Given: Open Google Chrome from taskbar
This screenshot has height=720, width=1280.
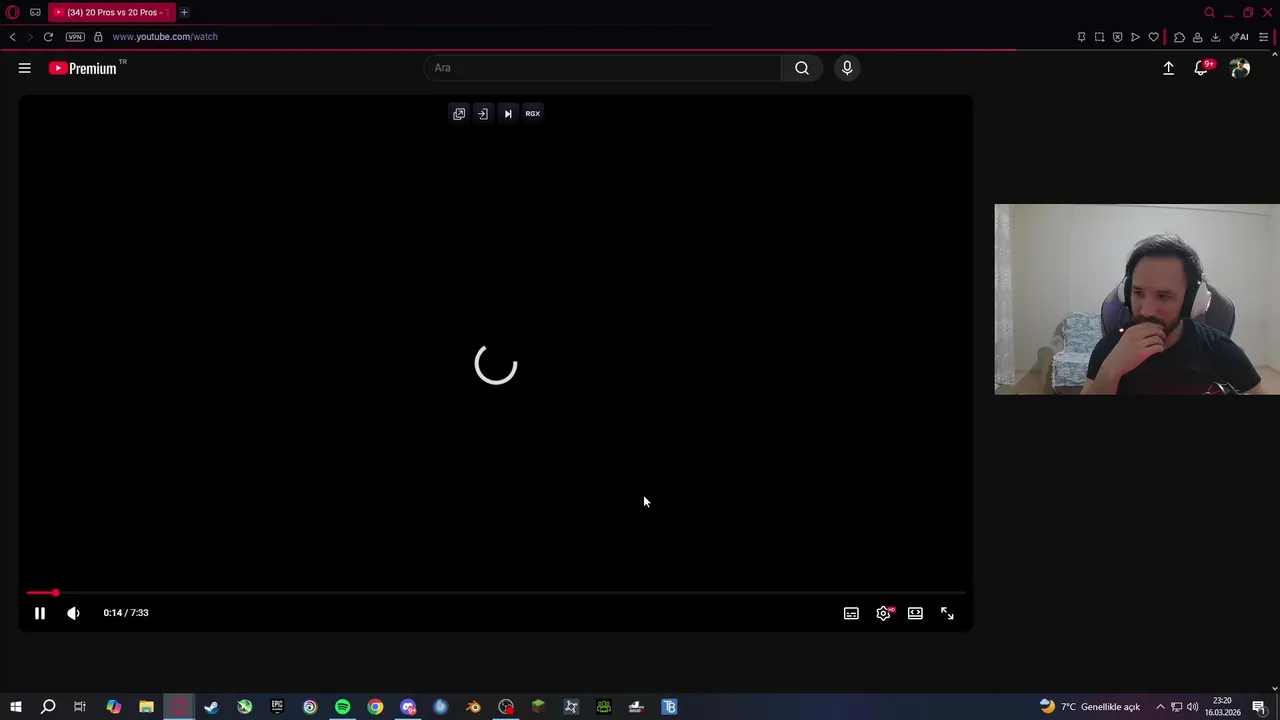Looking at the screenshot, I should click(375, 707).
